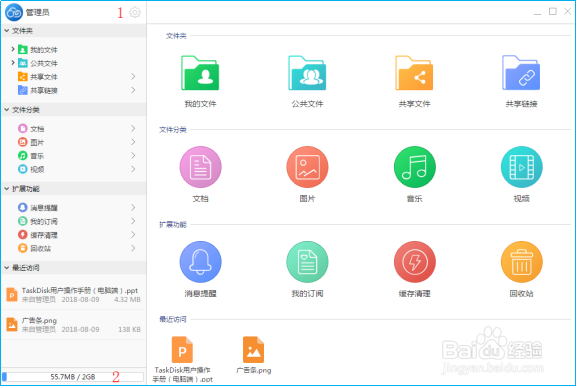Viewport: 577px width, 388px height.
Task: Click the chevron beside sidebar 缓存清理
Action: tap(133, 235)
